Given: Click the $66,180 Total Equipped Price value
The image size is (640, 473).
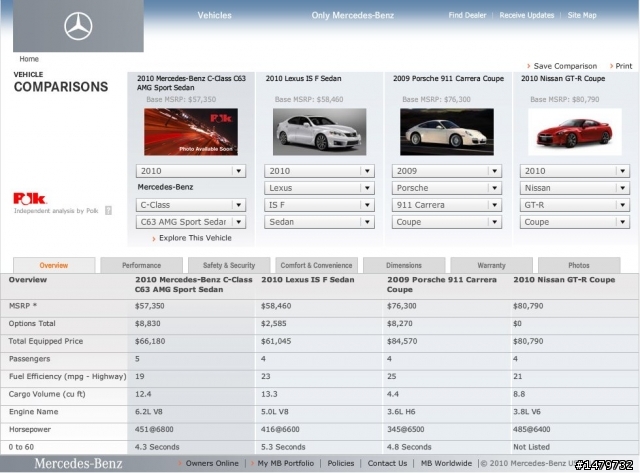Looking at the screenshot, I should [x=150, y=341].
